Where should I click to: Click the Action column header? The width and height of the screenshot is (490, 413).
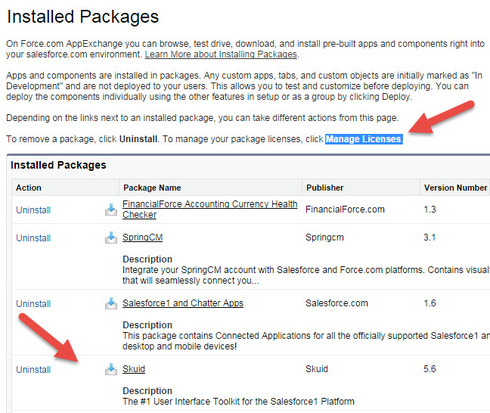coord(28,188)
